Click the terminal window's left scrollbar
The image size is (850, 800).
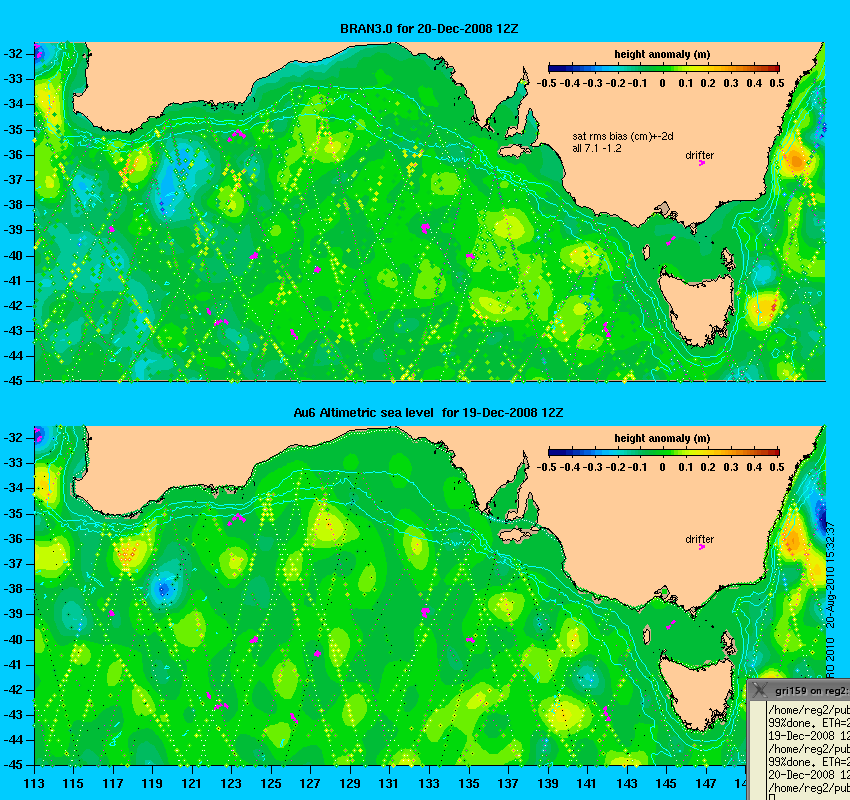[x=757, y=751]
